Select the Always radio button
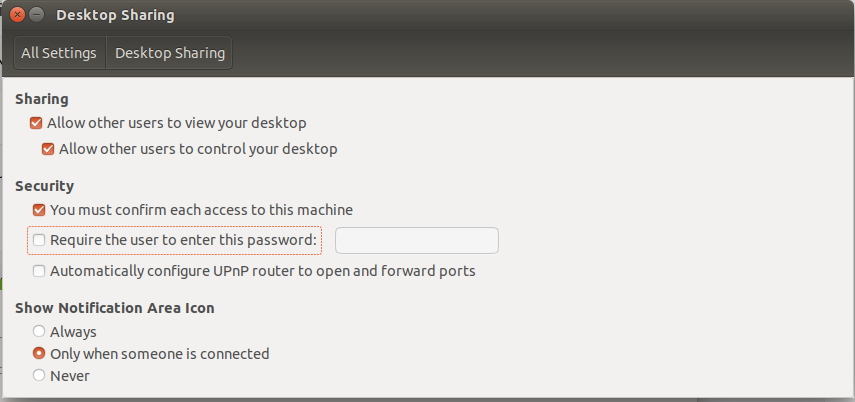 [x=39, y=332]
